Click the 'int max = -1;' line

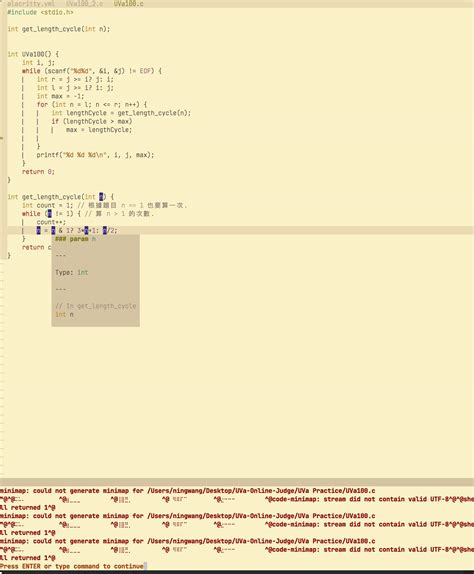(x=60, y=96)
